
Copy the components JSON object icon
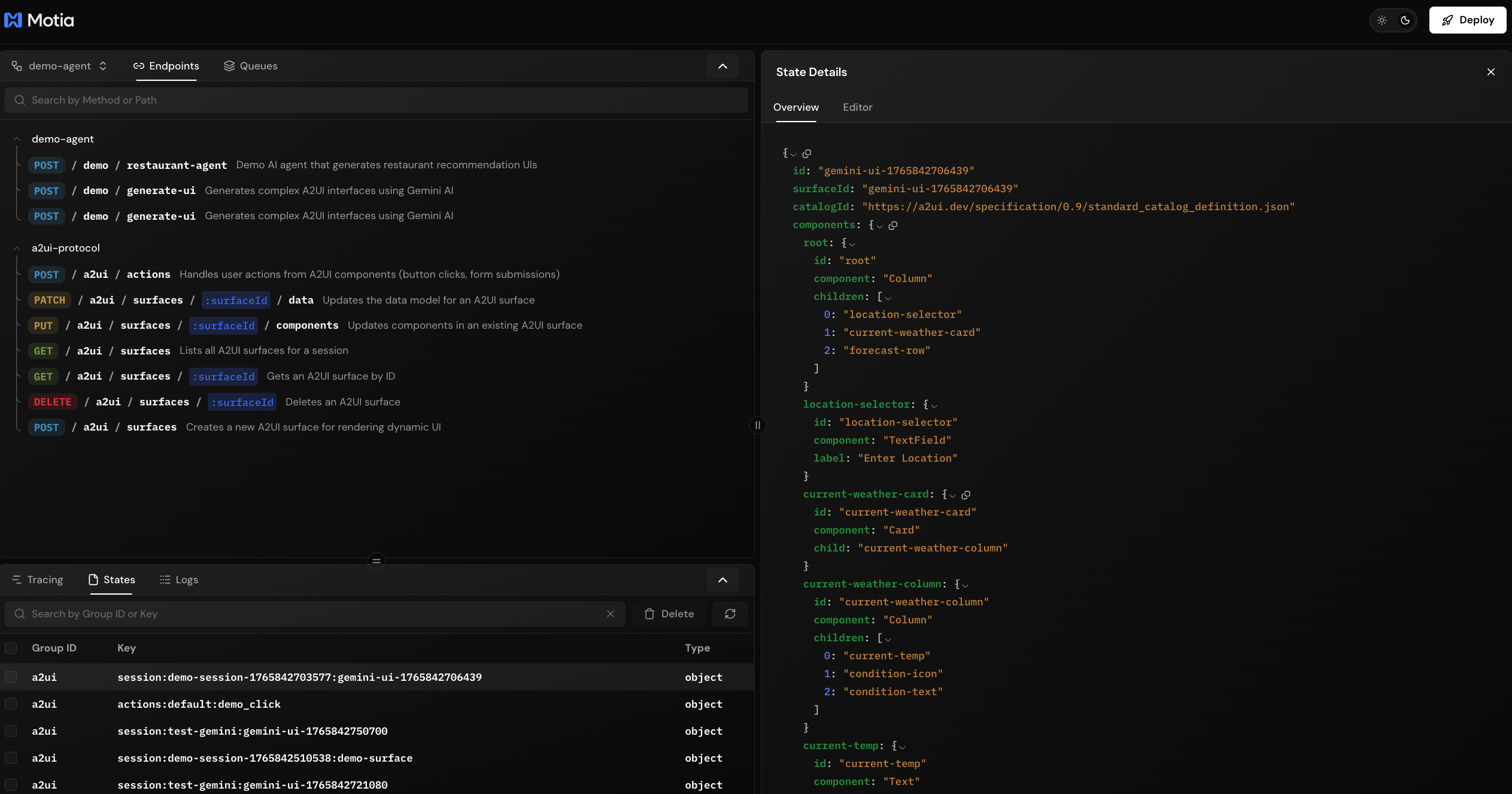[x=893, y=226]
